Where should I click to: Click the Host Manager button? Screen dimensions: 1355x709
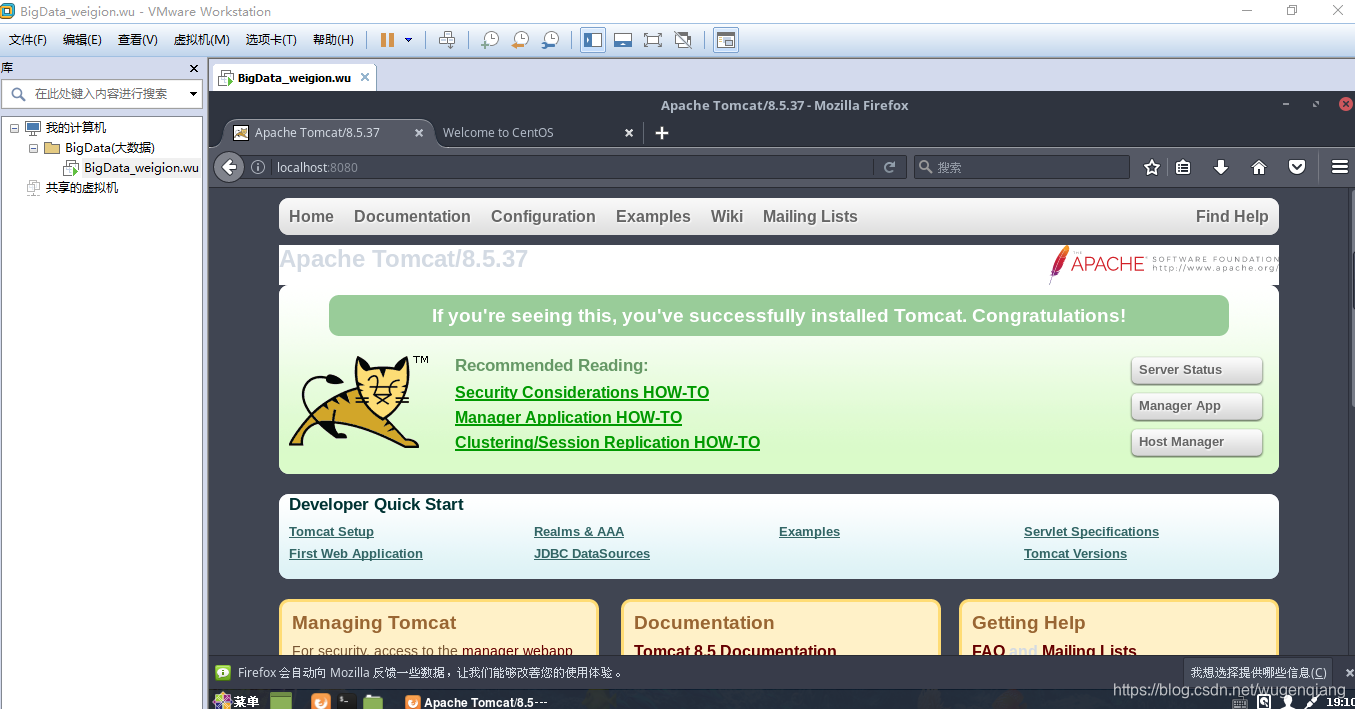click(1197, 442)
